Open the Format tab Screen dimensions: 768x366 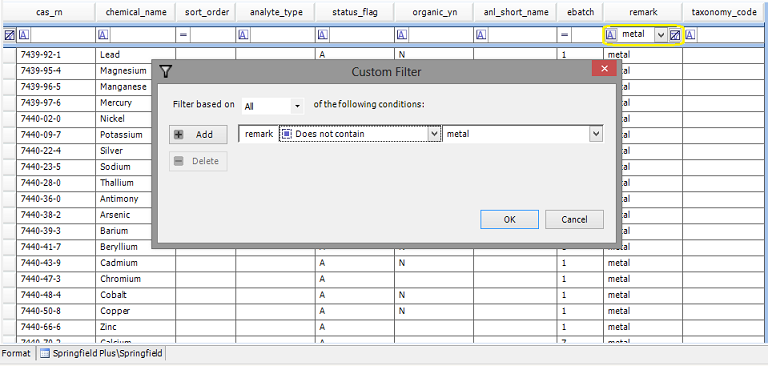[x=16, y=353]
